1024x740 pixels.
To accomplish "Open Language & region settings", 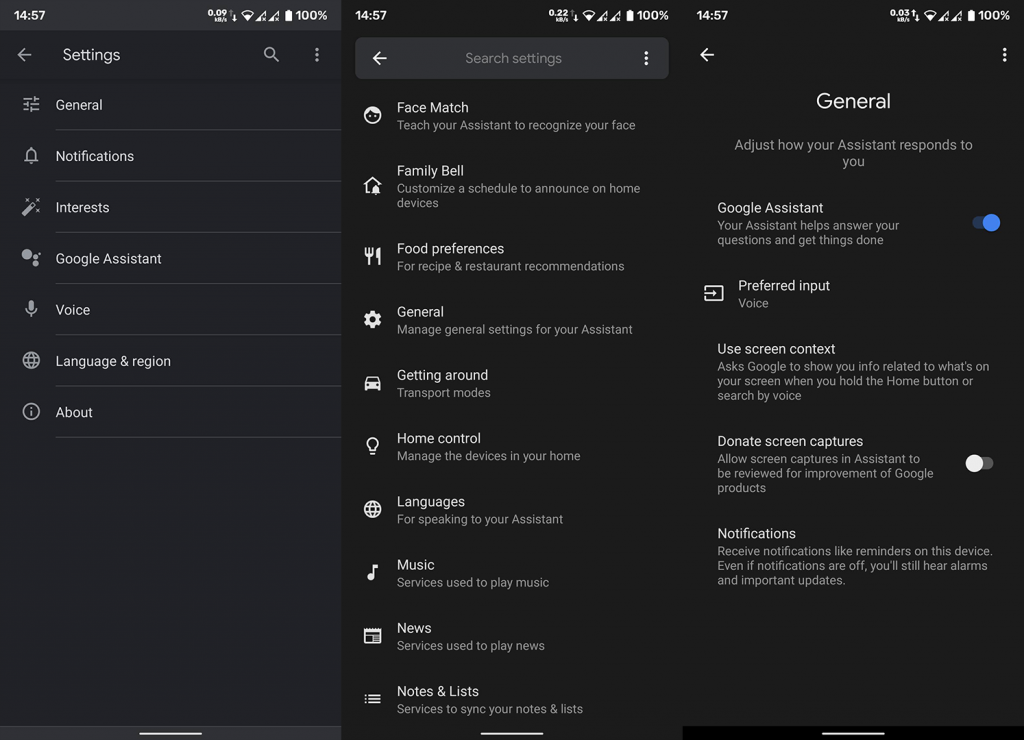I will [x=170, y=361].
